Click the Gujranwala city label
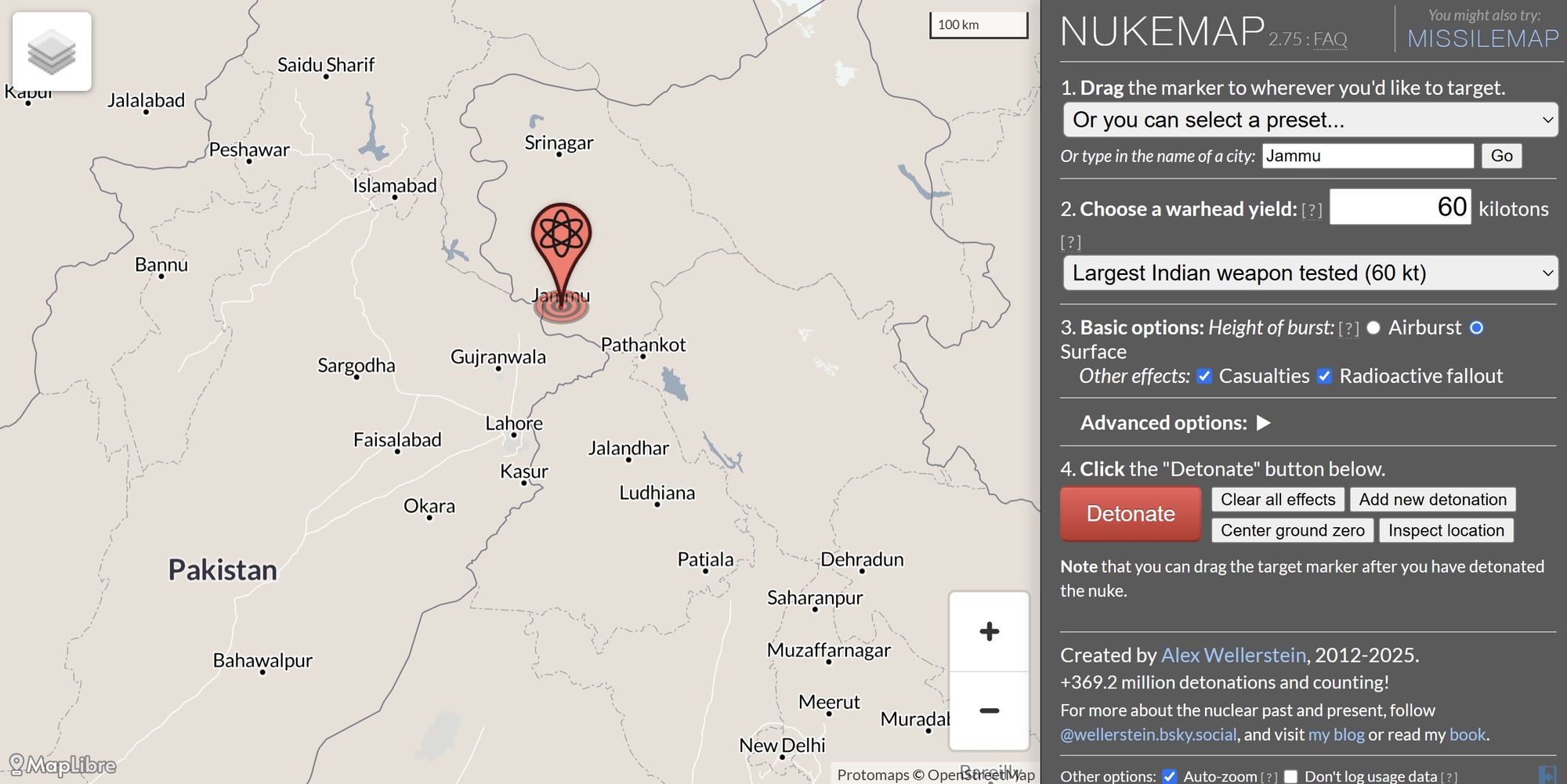The height and width of the screenshot is (784, 1567). [498, 357]
